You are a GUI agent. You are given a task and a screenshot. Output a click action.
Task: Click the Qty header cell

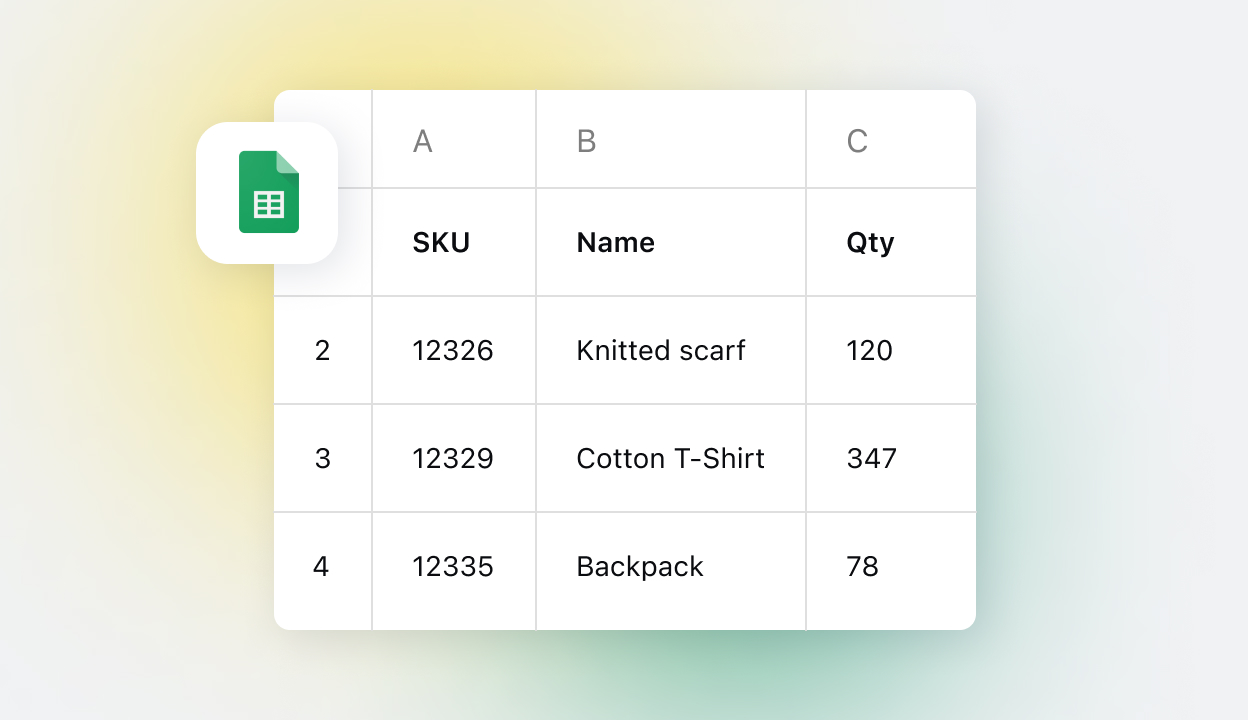coord(890,242)
